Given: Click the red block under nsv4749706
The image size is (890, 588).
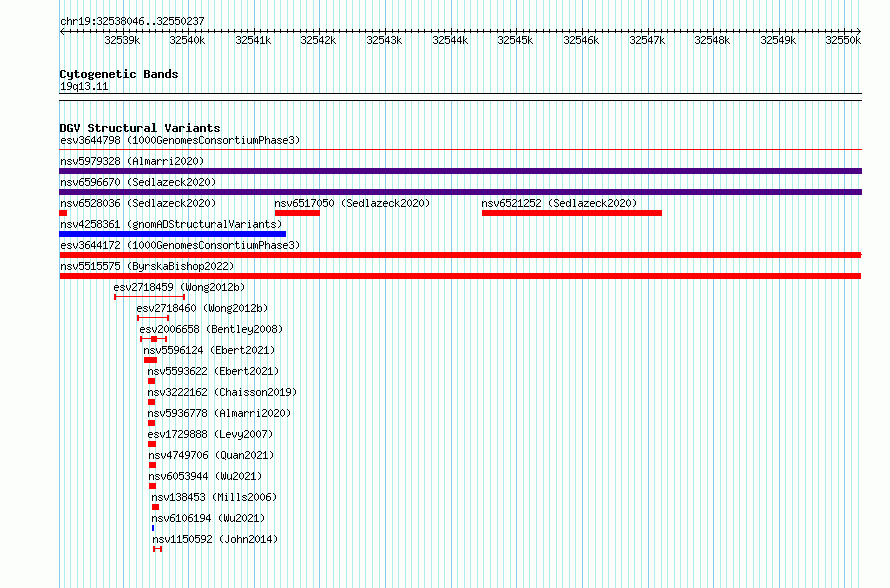Looking at the screenshot, I should click(x=153, y=465).
